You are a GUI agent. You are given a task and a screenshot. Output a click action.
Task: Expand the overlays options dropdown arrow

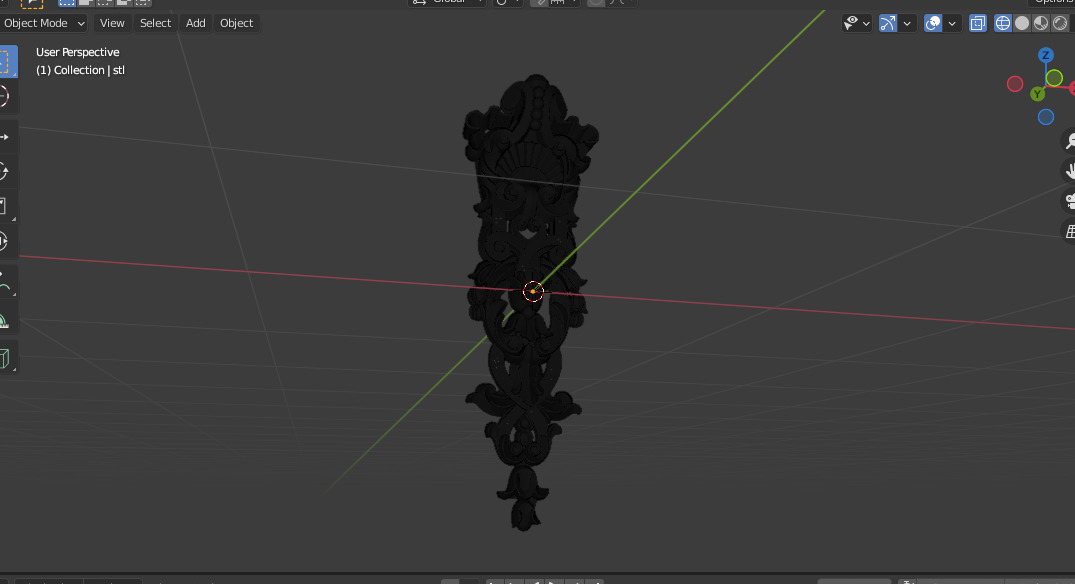tap(952, 23)
